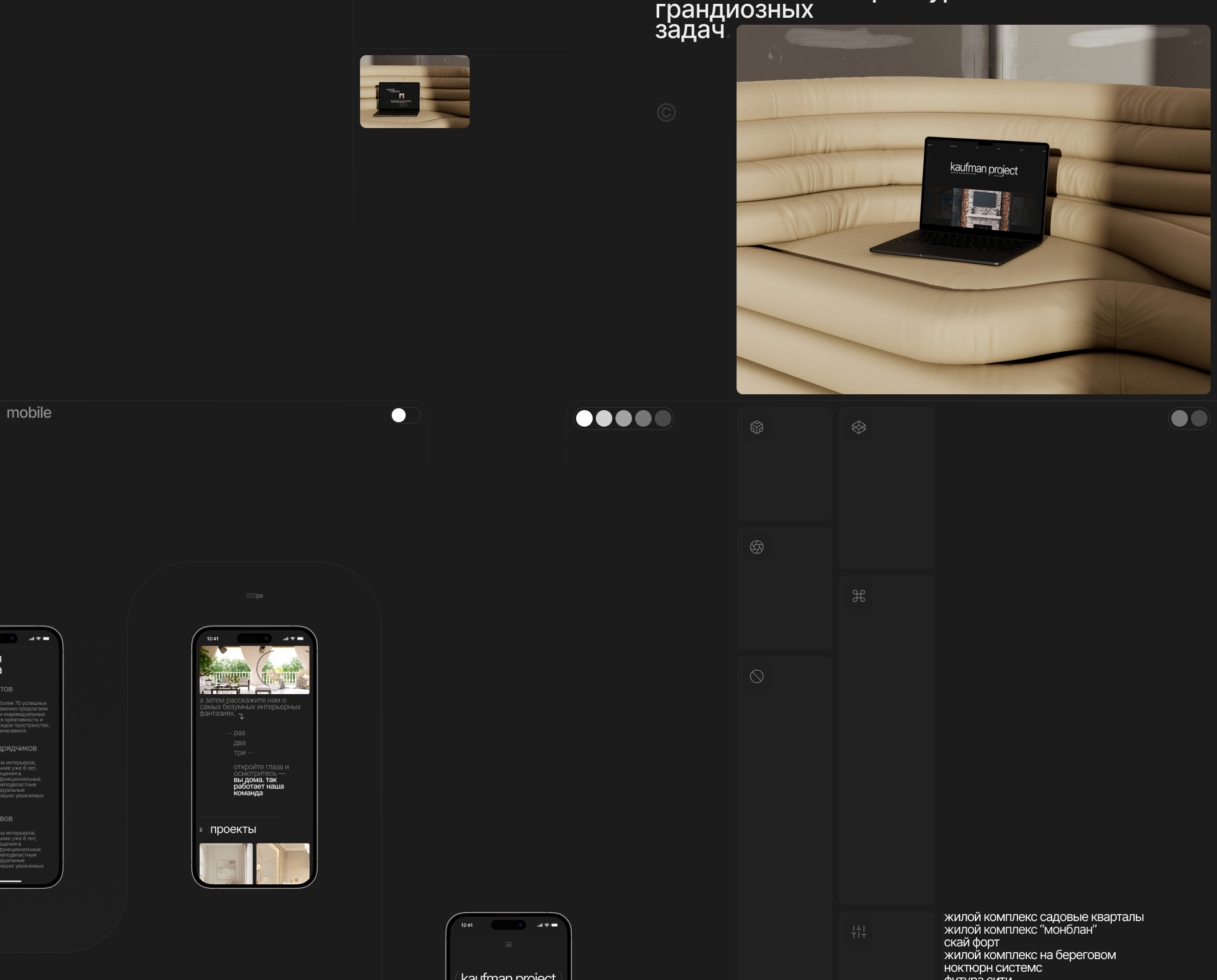1217x980 pixels.
Task: Open hamburger menu on bottom phone
Action: 508,945
